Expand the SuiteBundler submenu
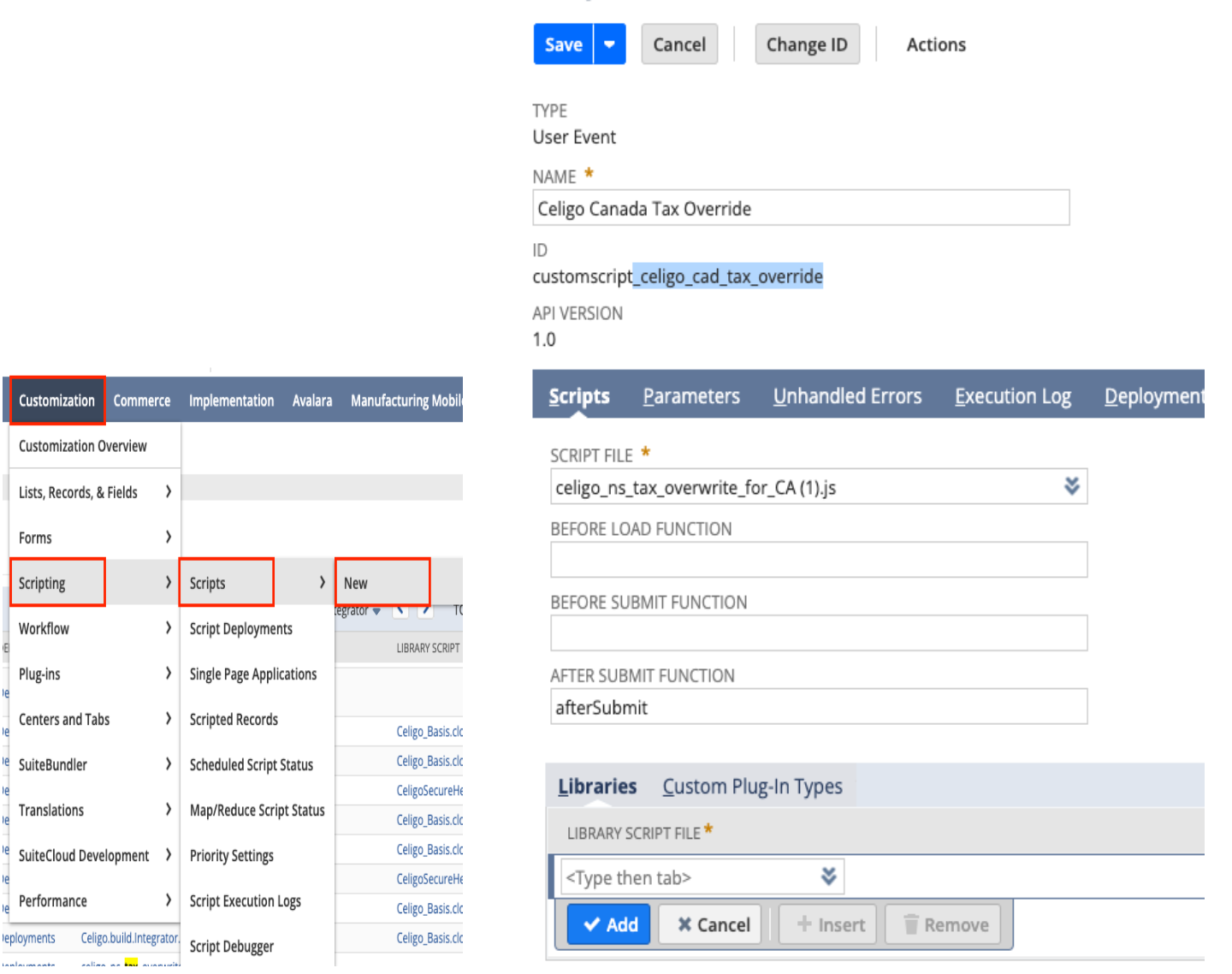This screenshot has width=1232, height=974. [x=95, y=764]
